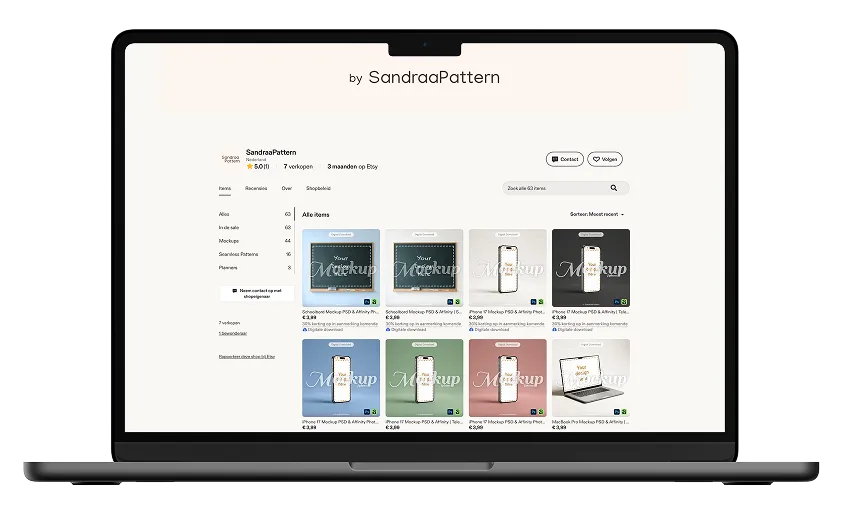This screenshot has height=512, width=855.
Task: Click the 'Alle items' heading text
Action: 316,215
